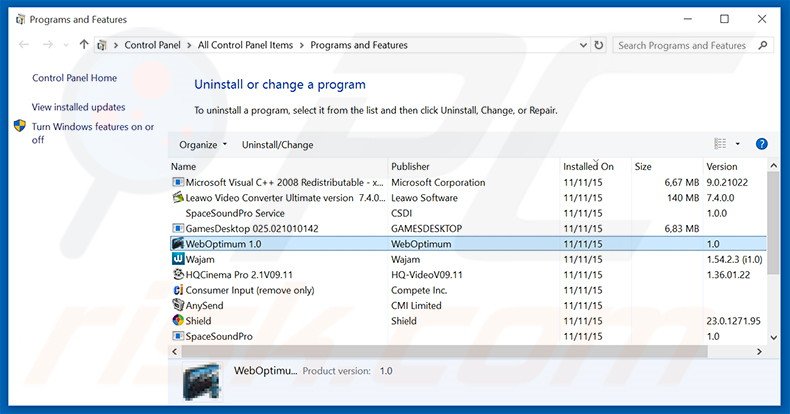Click the WebOptimum 1.0 list icon
This screenshot has width=790, height=414.
point(178,244)
